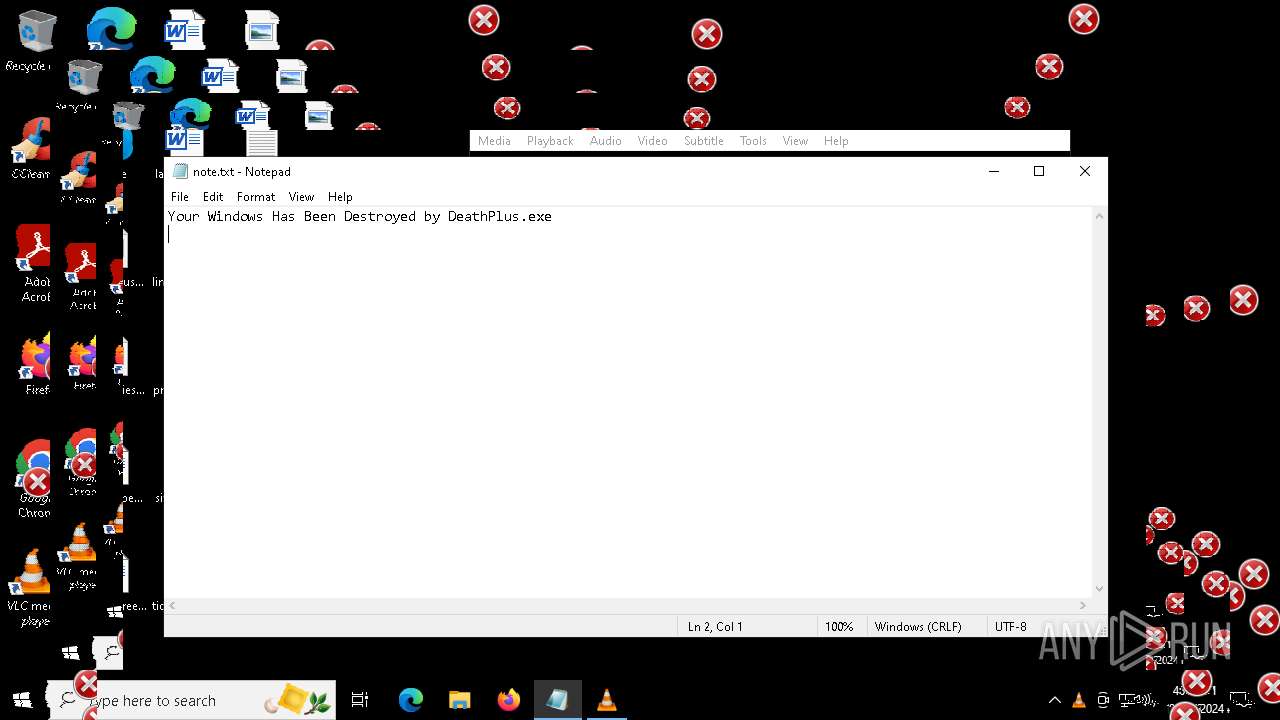Select the Notepad taskbar button
1280x720 pixels.
point(557,700)
